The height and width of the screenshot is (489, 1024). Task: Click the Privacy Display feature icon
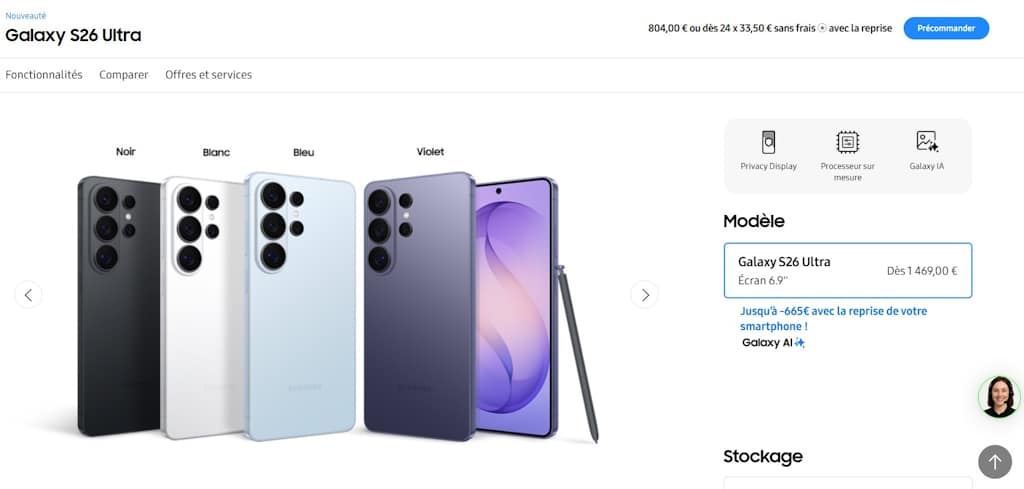click(x=768, y=142)
